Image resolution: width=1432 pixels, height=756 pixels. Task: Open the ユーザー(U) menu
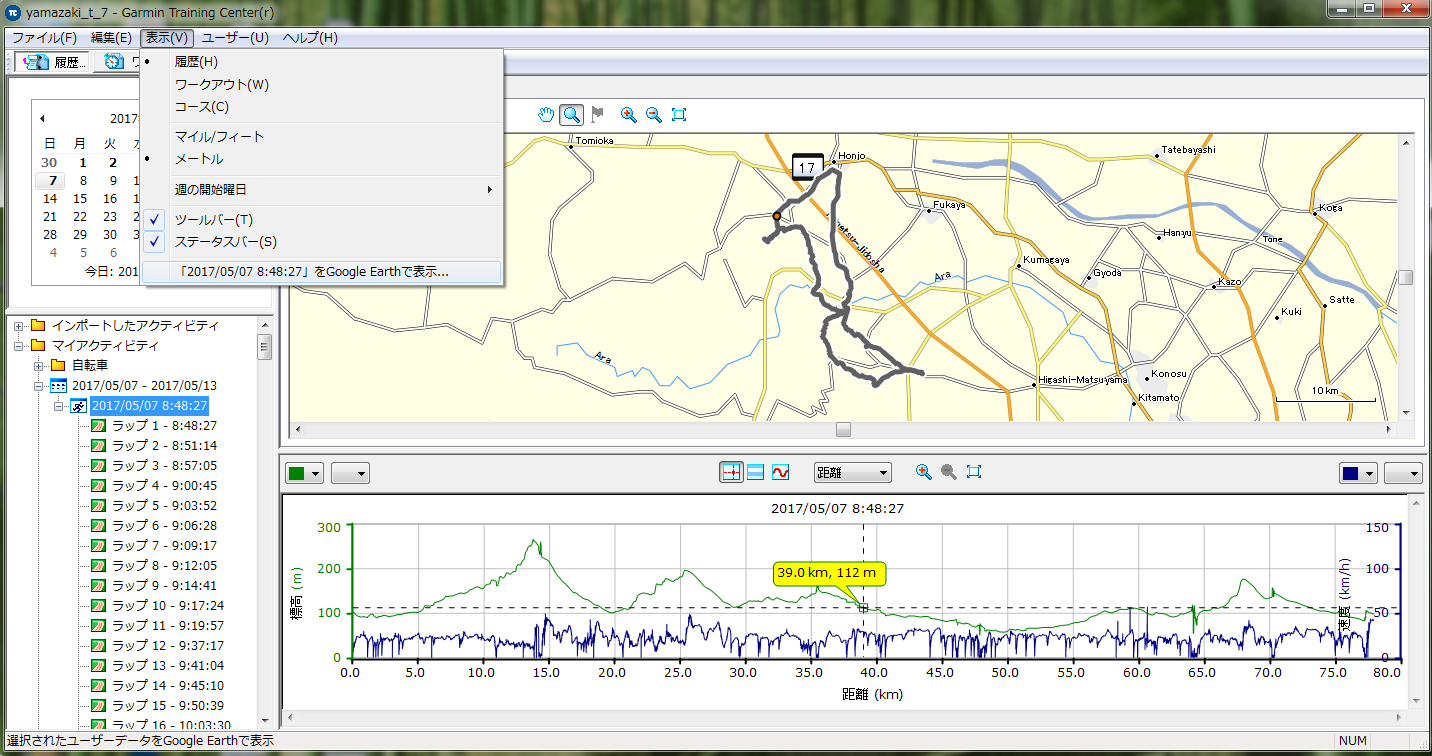pos(235,38)
